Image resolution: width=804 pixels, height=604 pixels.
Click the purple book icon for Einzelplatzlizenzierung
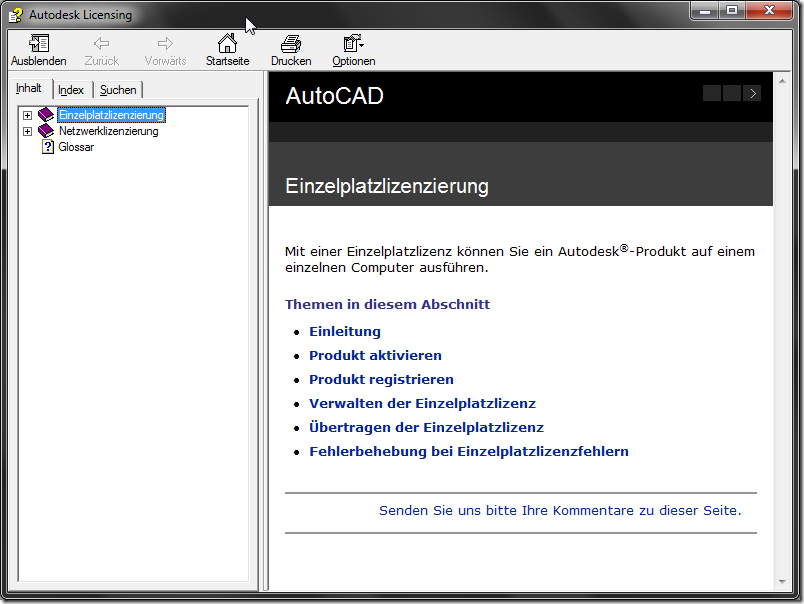pyautogui.click(x=46, y=115)
